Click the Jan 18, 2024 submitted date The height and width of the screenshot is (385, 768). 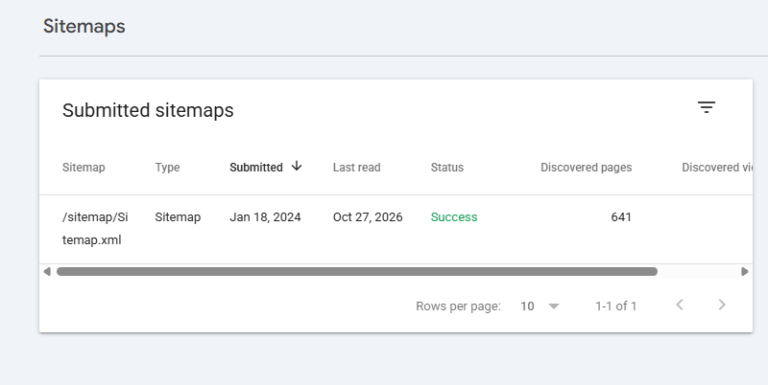(x=265, y=217)
